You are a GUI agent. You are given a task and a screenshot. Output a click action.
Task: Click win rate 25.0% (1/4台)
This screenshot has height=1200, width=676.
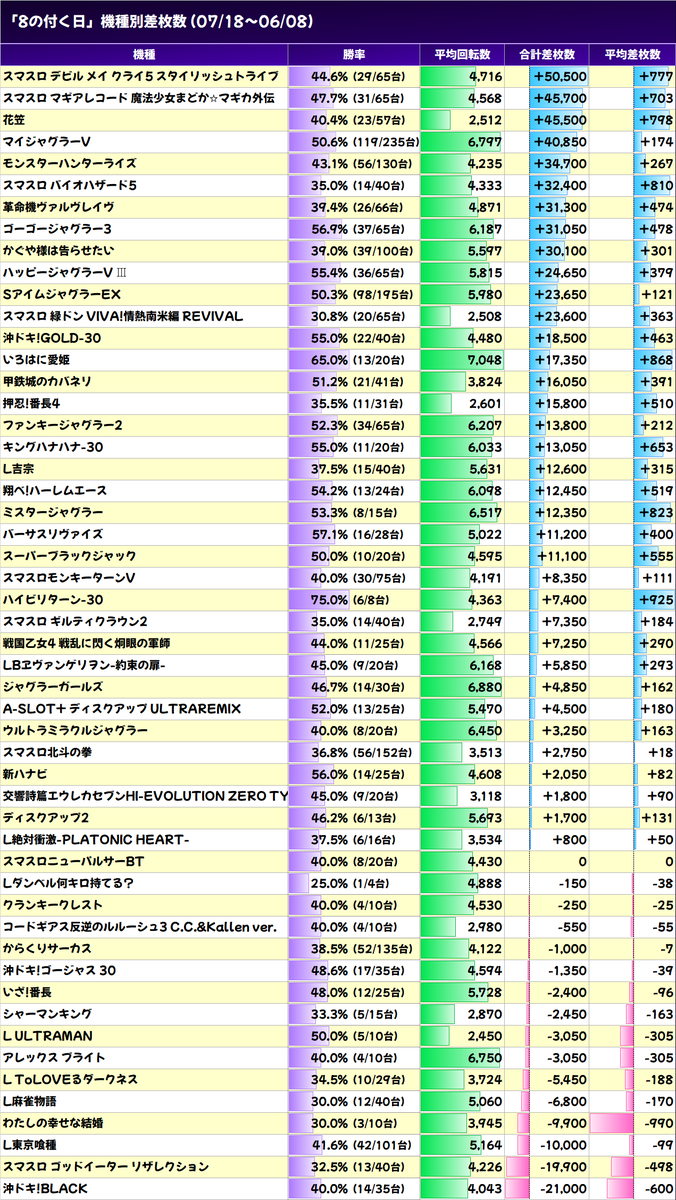coord(352,883)
